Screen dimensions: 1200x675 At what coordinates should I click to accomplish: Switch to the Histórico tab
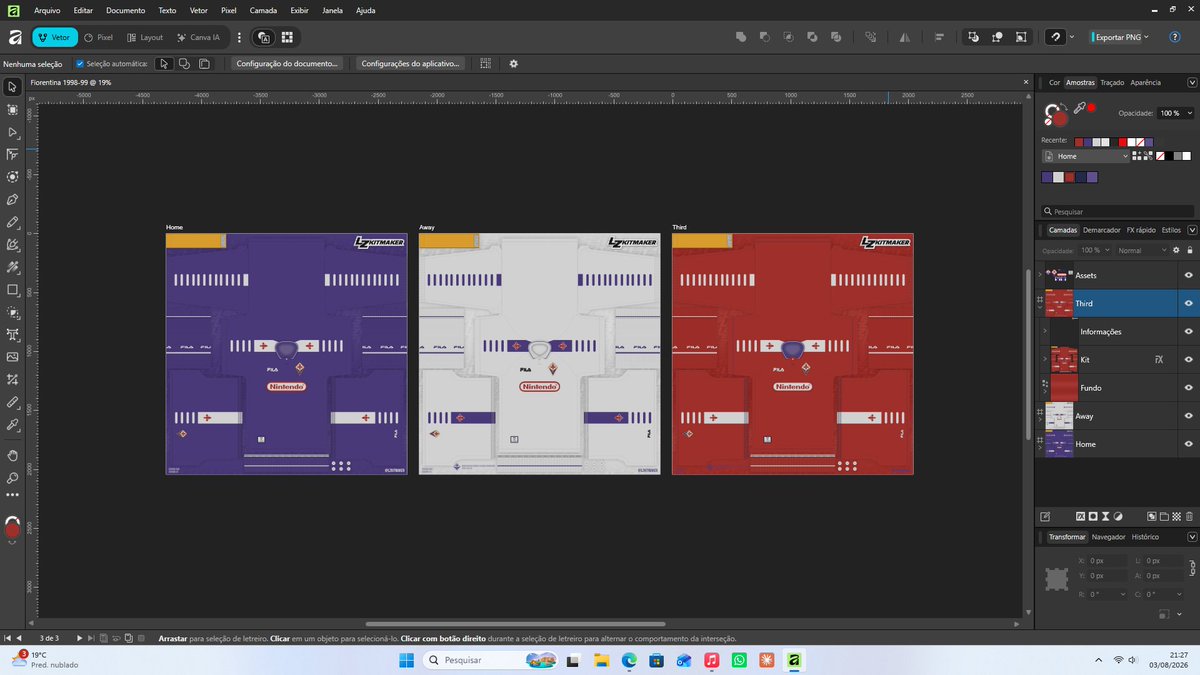(1145, 537)
